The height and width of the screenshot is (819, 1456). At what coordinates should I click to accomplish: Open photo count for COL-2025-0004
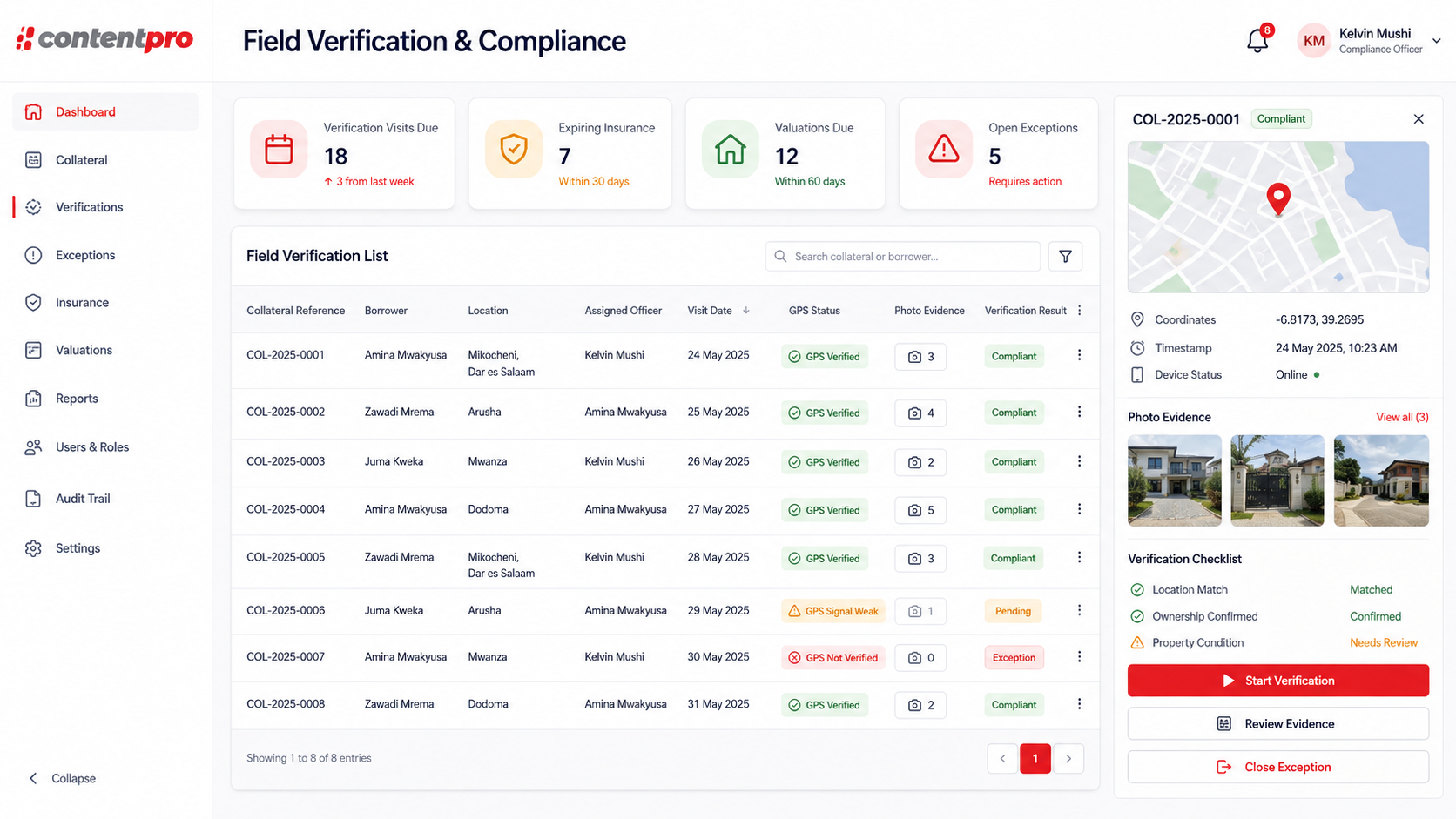pos(920,510)
